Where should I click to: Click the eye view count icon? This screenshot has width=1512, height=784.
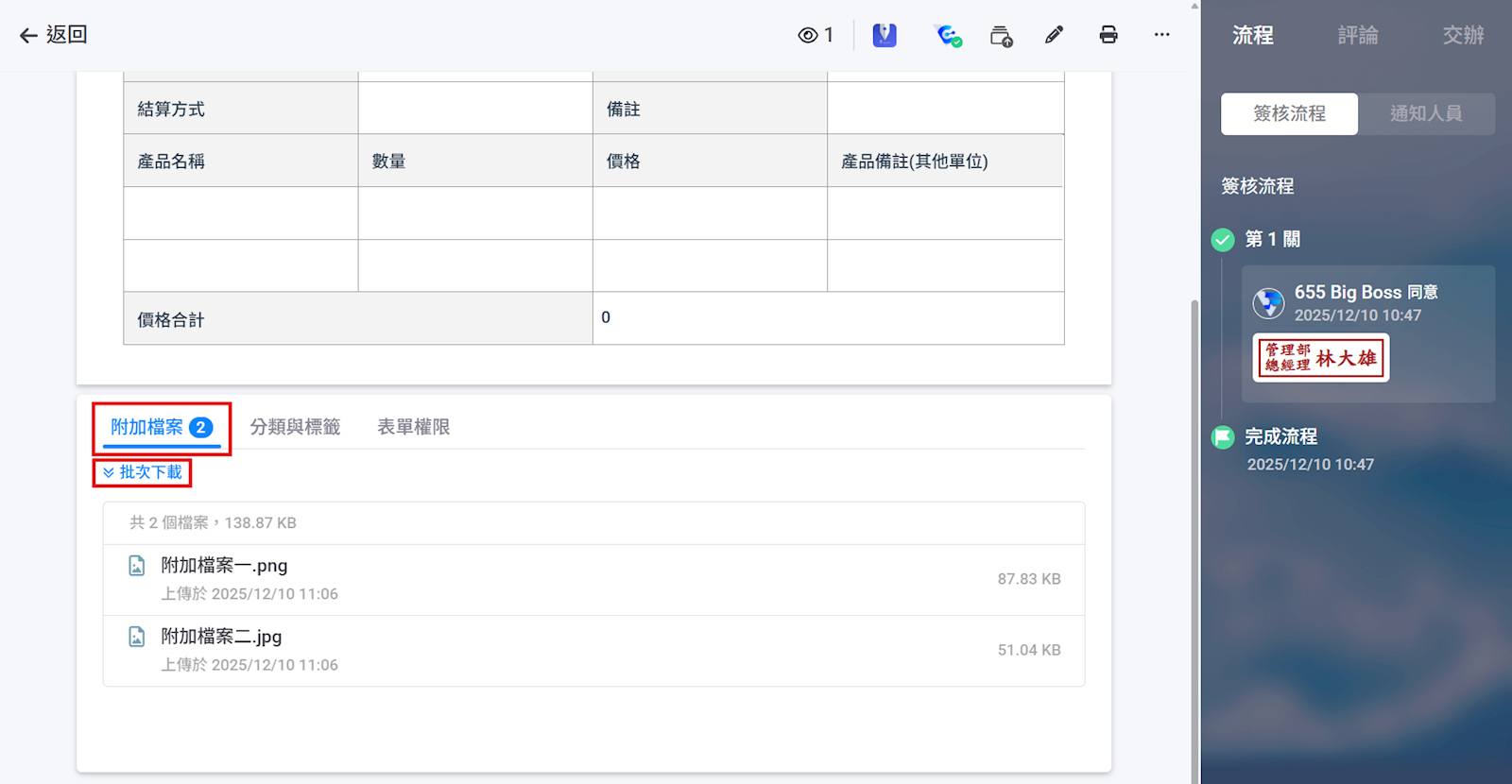(x=808, y=36)
